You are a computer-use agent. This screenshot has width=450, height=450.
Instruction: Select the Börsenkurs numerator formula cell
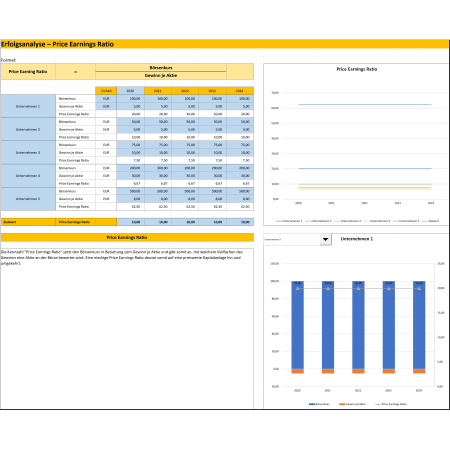(x=161, y=68)
